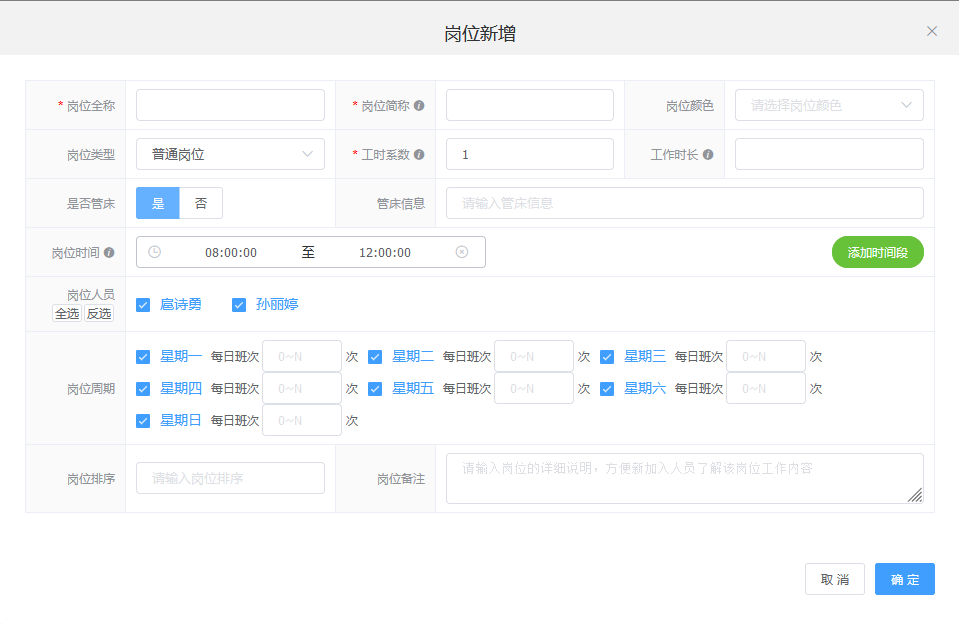Click the info icon beside 工作时长
The height and width of the screenshot is (624, 959).
[708, 155]
